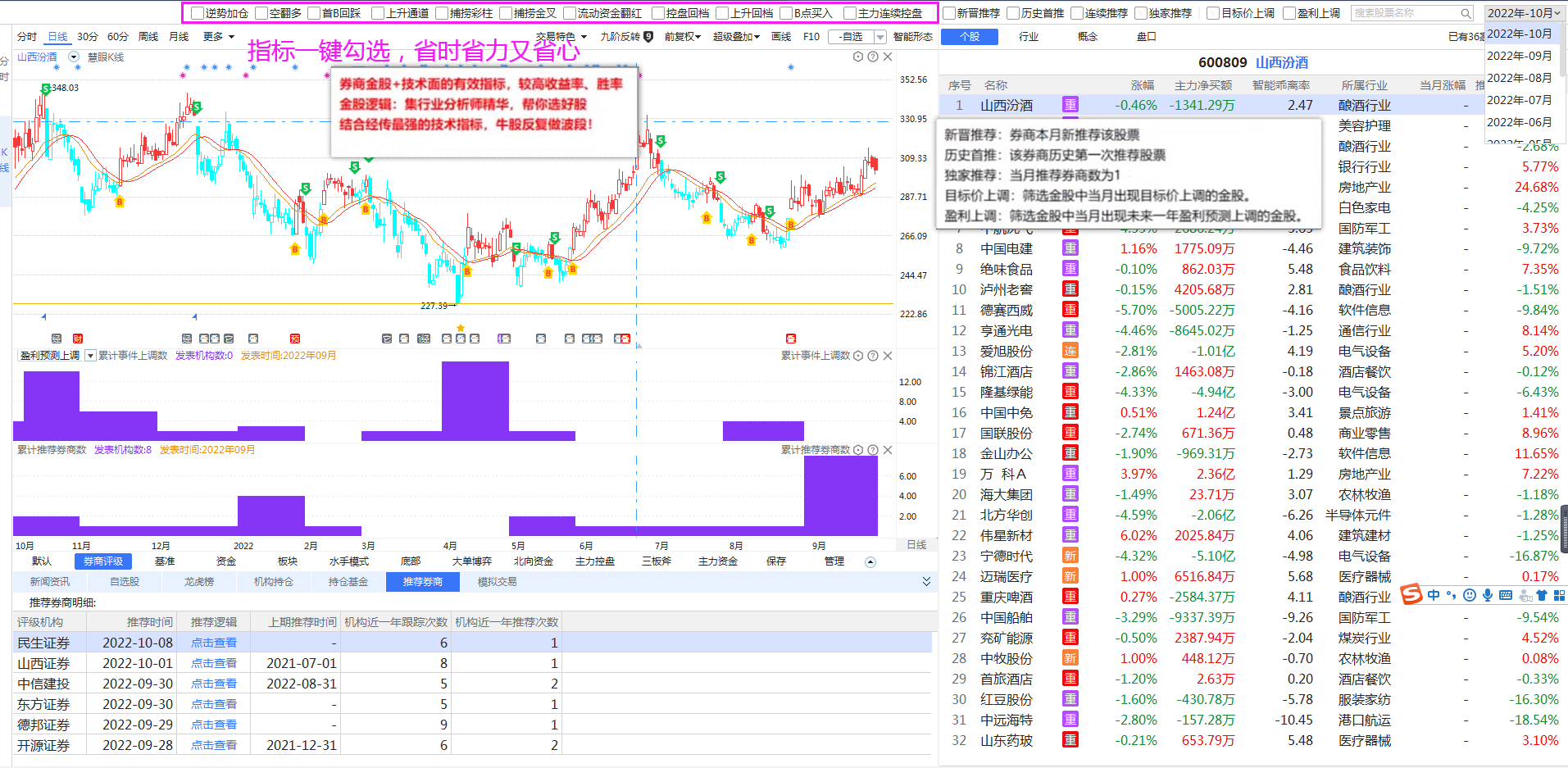This screenshot has width=1568, height=768.
Task: Choose 2022年-09月 from month list
Action: click(1520, 56)
